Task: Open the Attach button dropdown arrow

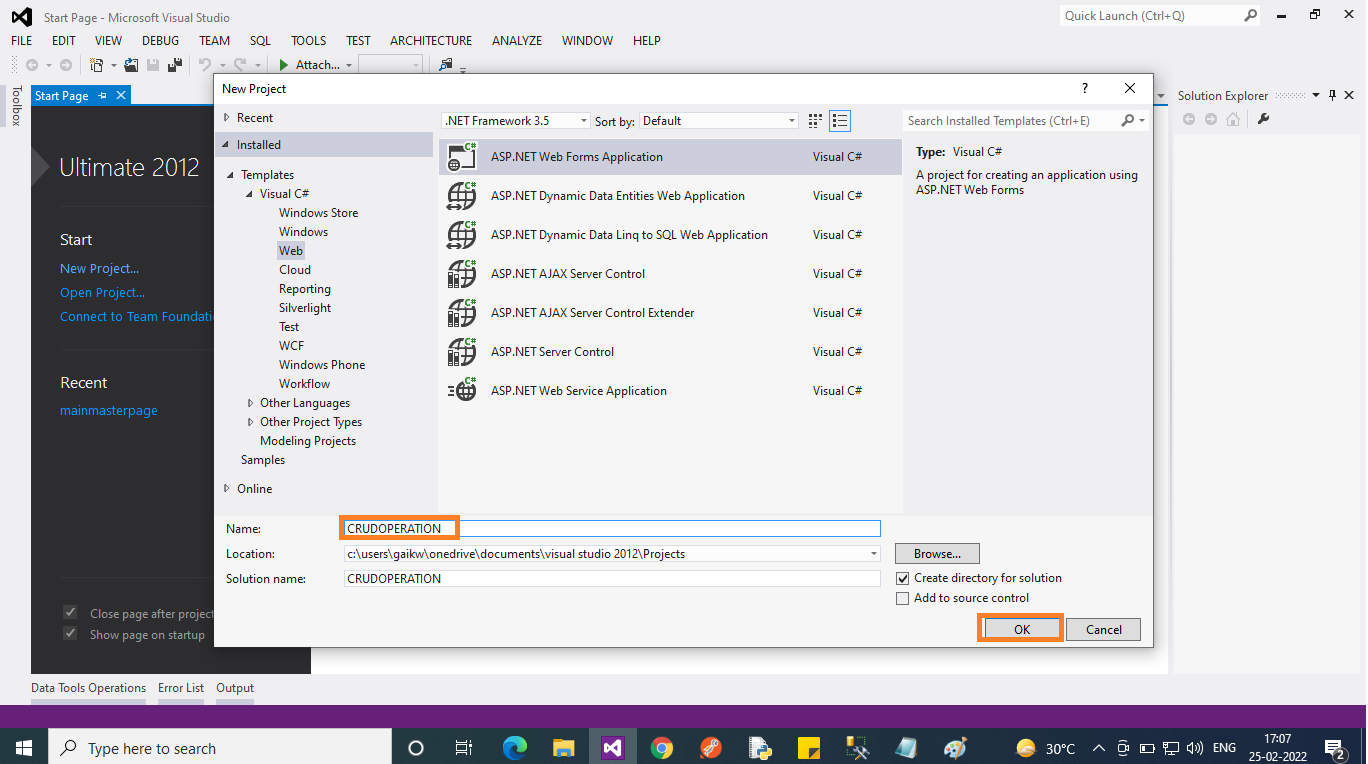Action: pos(349,65)
